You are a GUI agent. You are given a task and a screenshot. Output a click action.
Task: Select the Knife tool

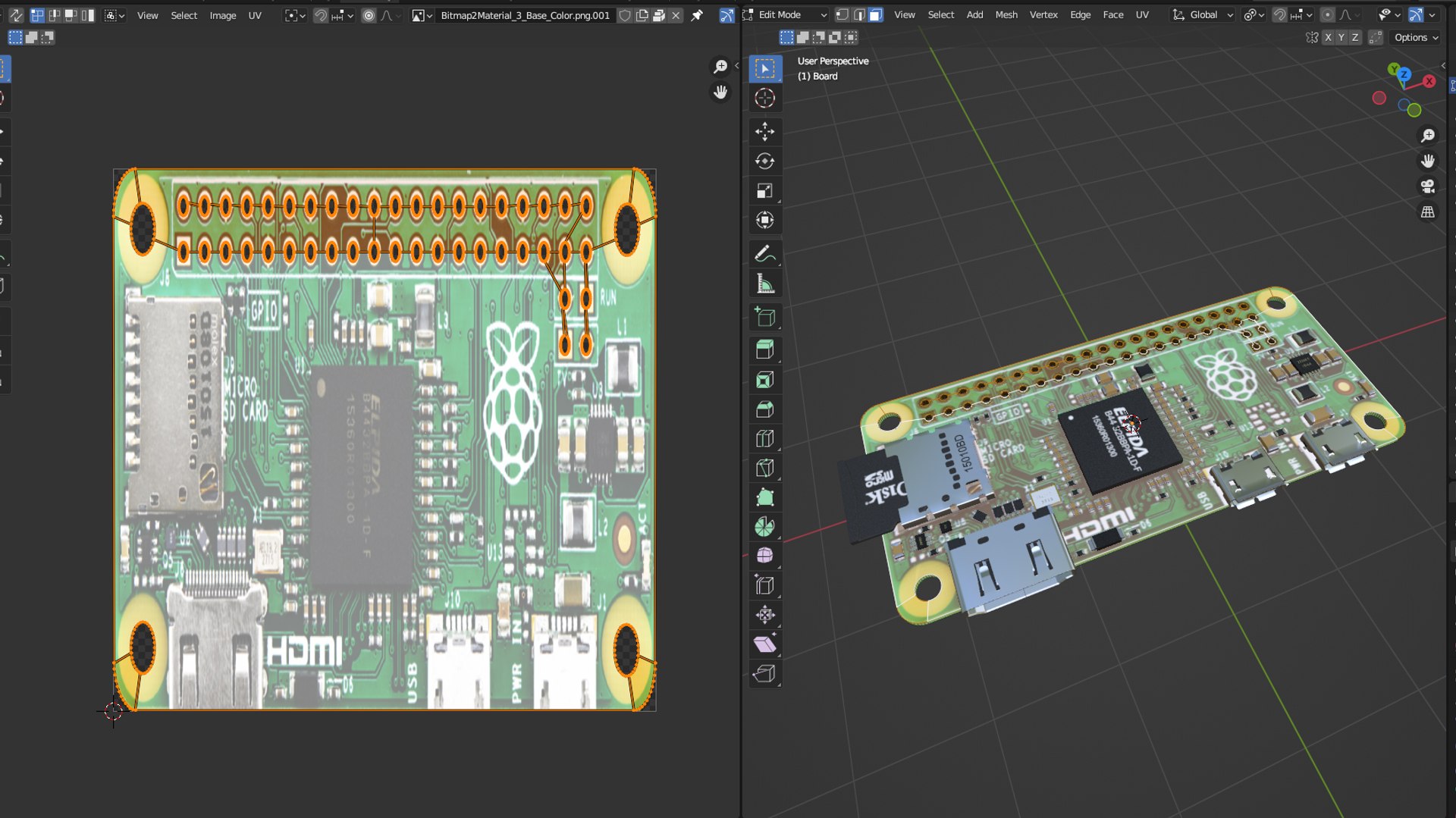pos(764,469)
